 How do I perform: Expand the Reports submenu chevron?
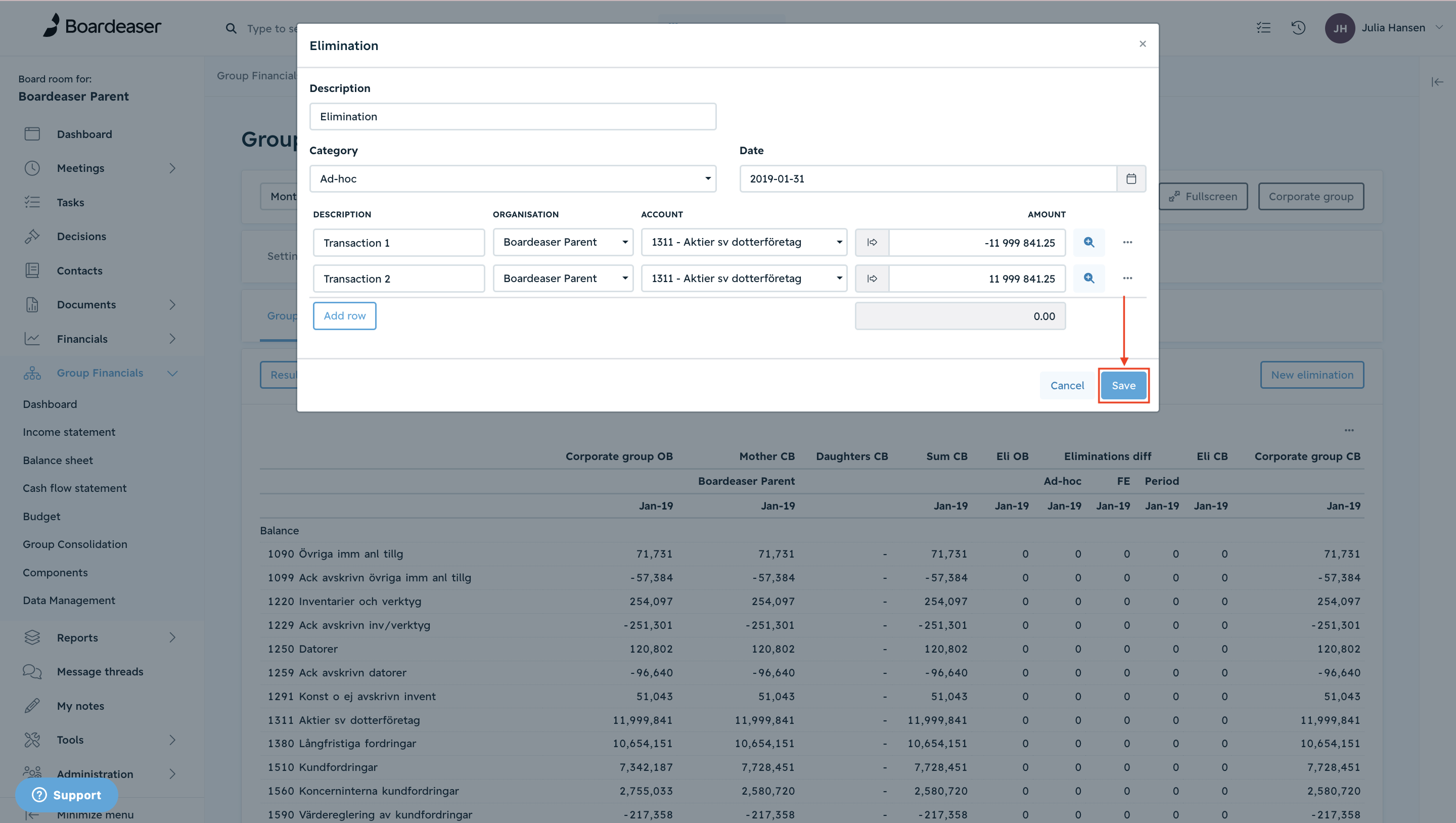(172, 637)
